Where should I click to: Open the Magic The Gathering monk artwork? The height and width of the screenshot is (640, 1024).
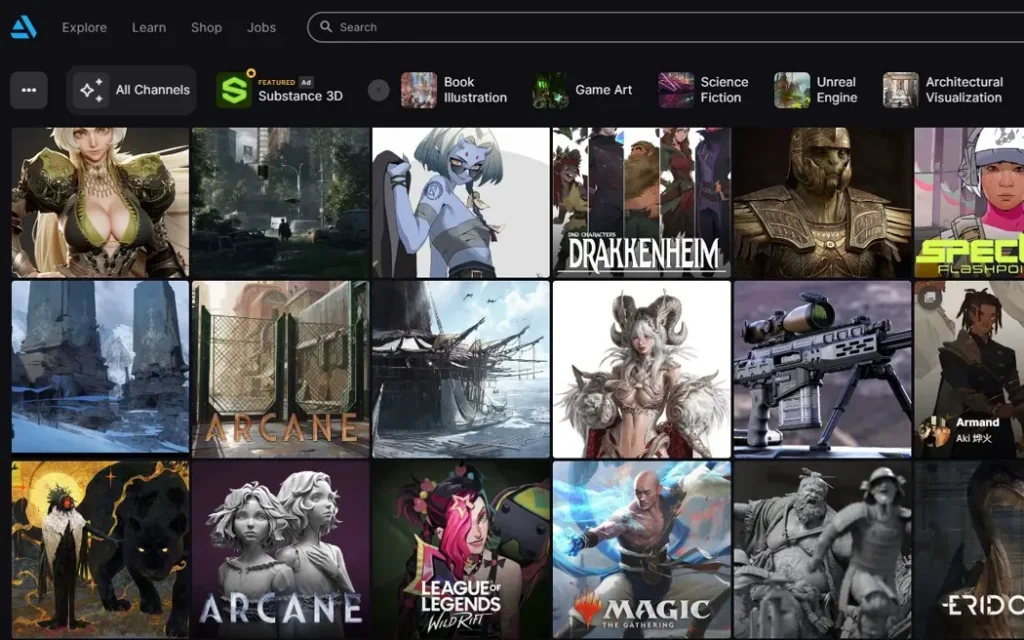[642, 549]
